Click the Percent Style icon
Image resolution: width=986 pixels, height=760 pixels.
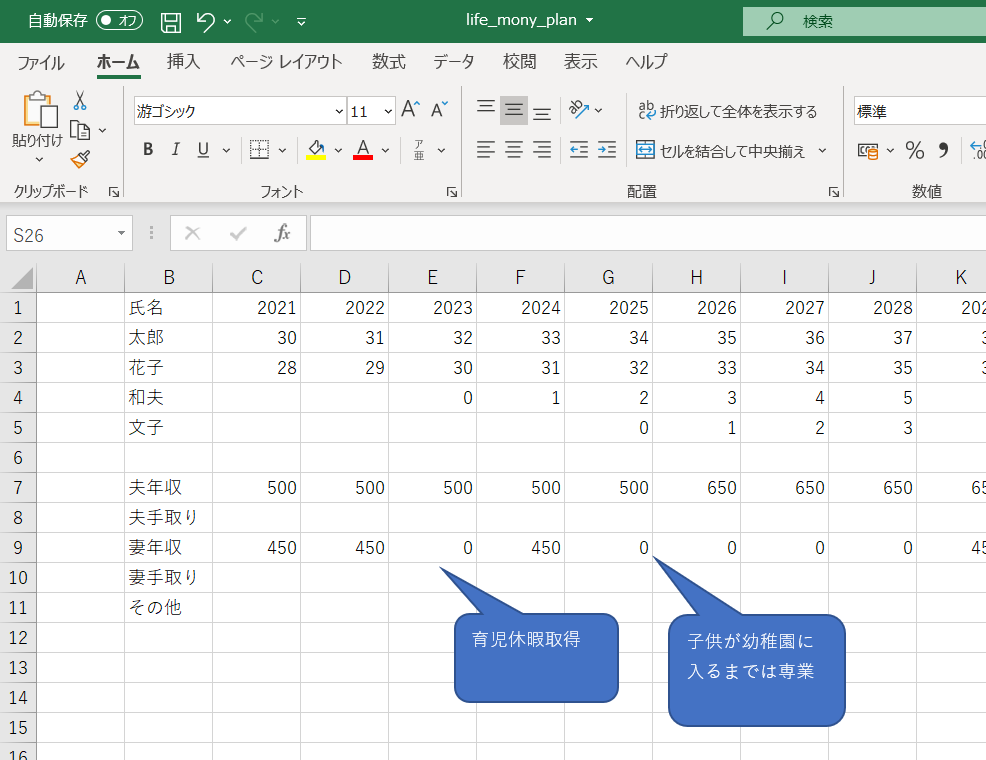(915, 150)
